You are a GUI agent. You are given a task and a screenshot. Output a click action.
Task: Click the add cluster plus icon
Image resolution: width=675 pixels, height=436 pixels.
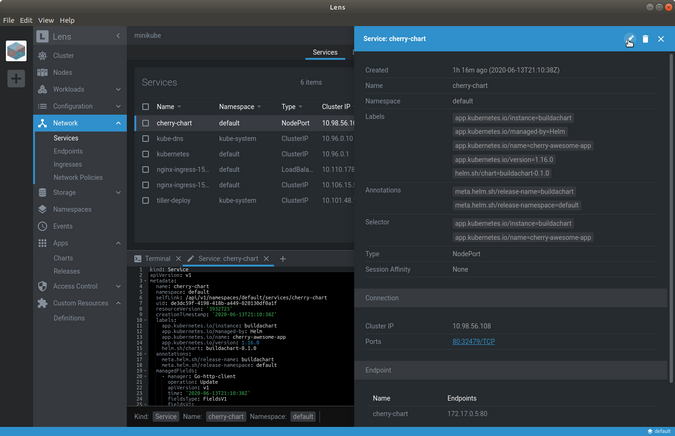(x=16, y=78)
